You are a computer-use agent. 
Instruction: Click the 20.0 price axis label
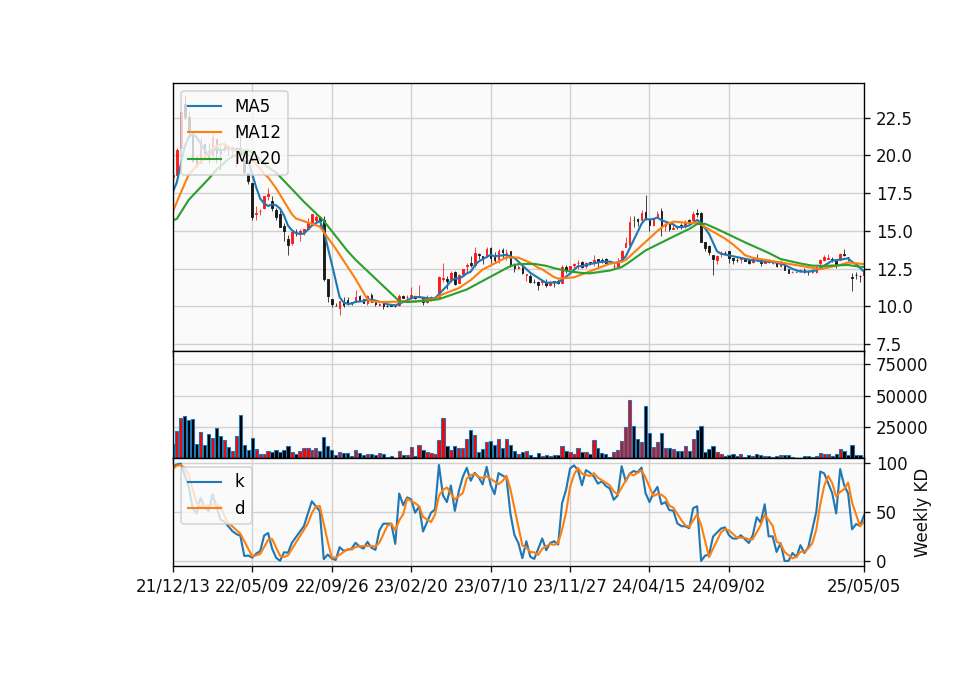point(894,156)
